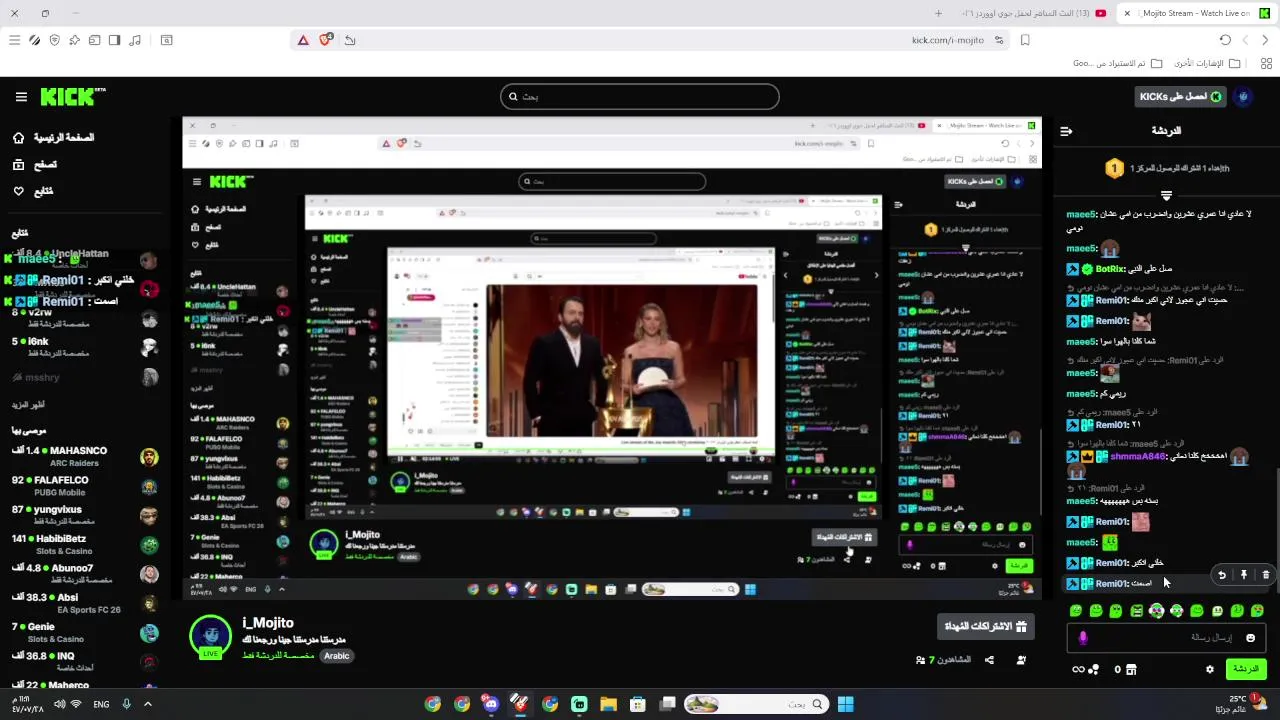This screenshot has width=1280, height=720.
Task: Open chat settings gear icon
Action: (x=1210, y=669)
